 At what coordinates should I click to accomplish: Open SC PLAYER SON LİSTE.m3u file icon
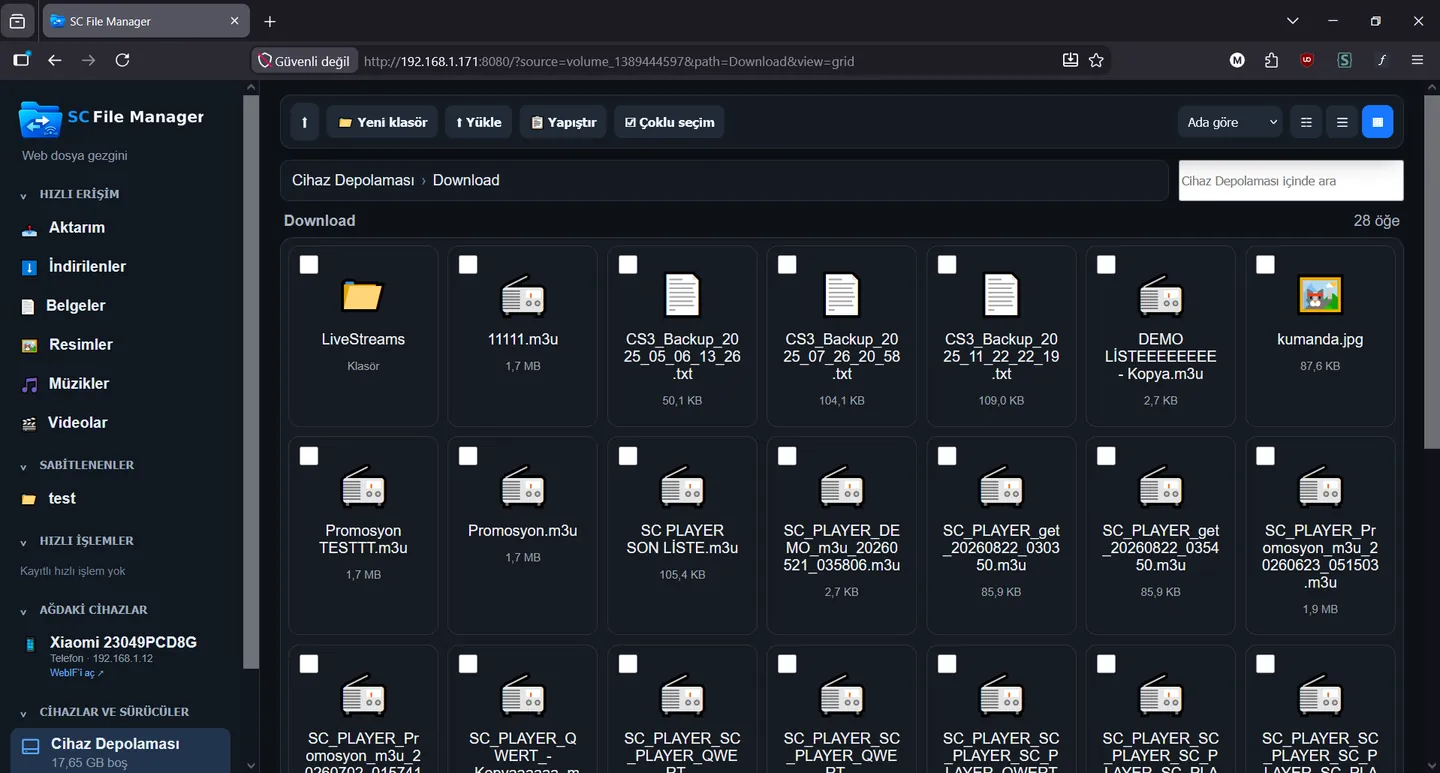coord(682,487)
